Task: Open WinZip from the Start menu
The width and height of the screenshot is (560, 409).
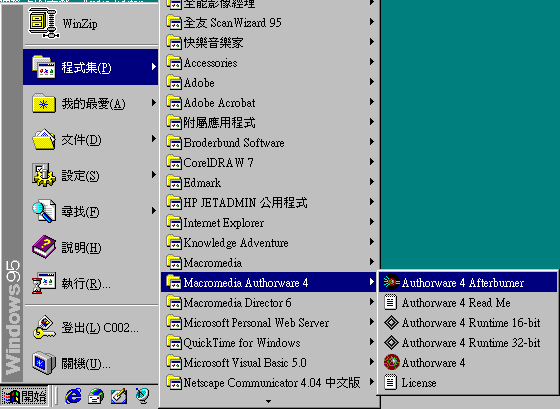Action: coord(91,24)
